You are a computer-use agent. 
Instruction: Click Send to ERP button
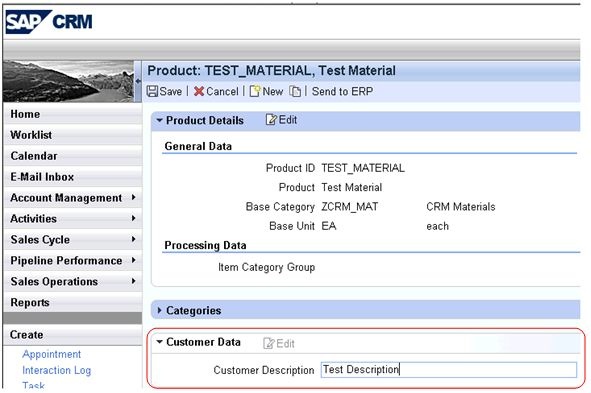342,91
